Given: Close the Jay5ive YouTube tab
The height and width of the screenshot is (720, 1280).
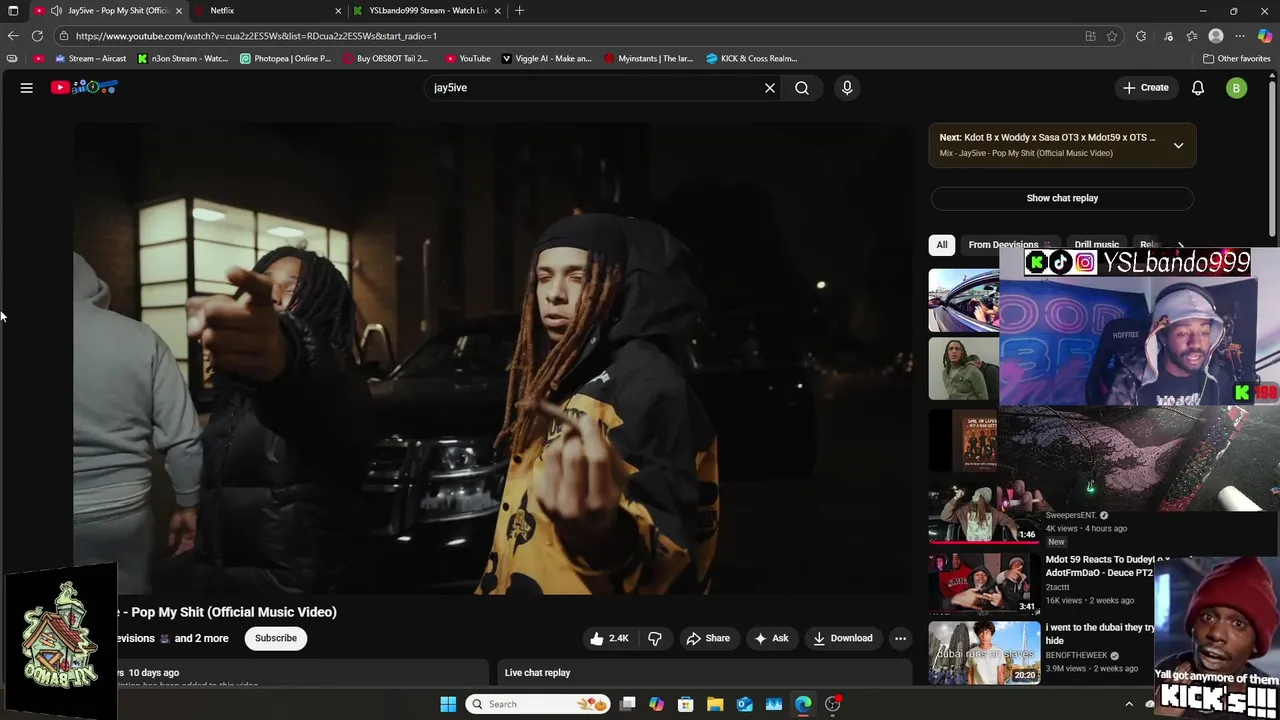Looking at the screenshot, I should [x=179, y=10].
